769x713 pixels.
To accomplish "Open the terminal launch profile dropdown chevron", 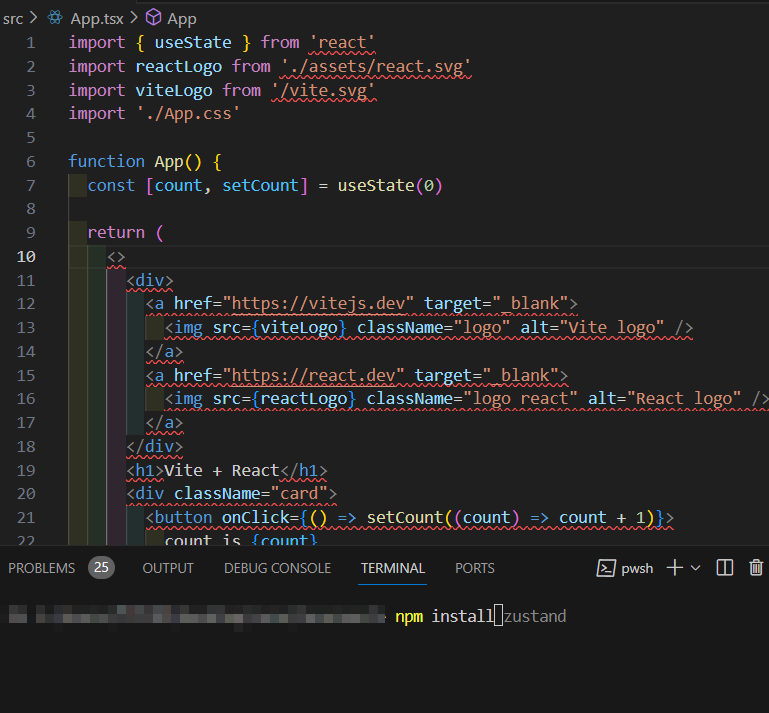I will coord(695,568).
